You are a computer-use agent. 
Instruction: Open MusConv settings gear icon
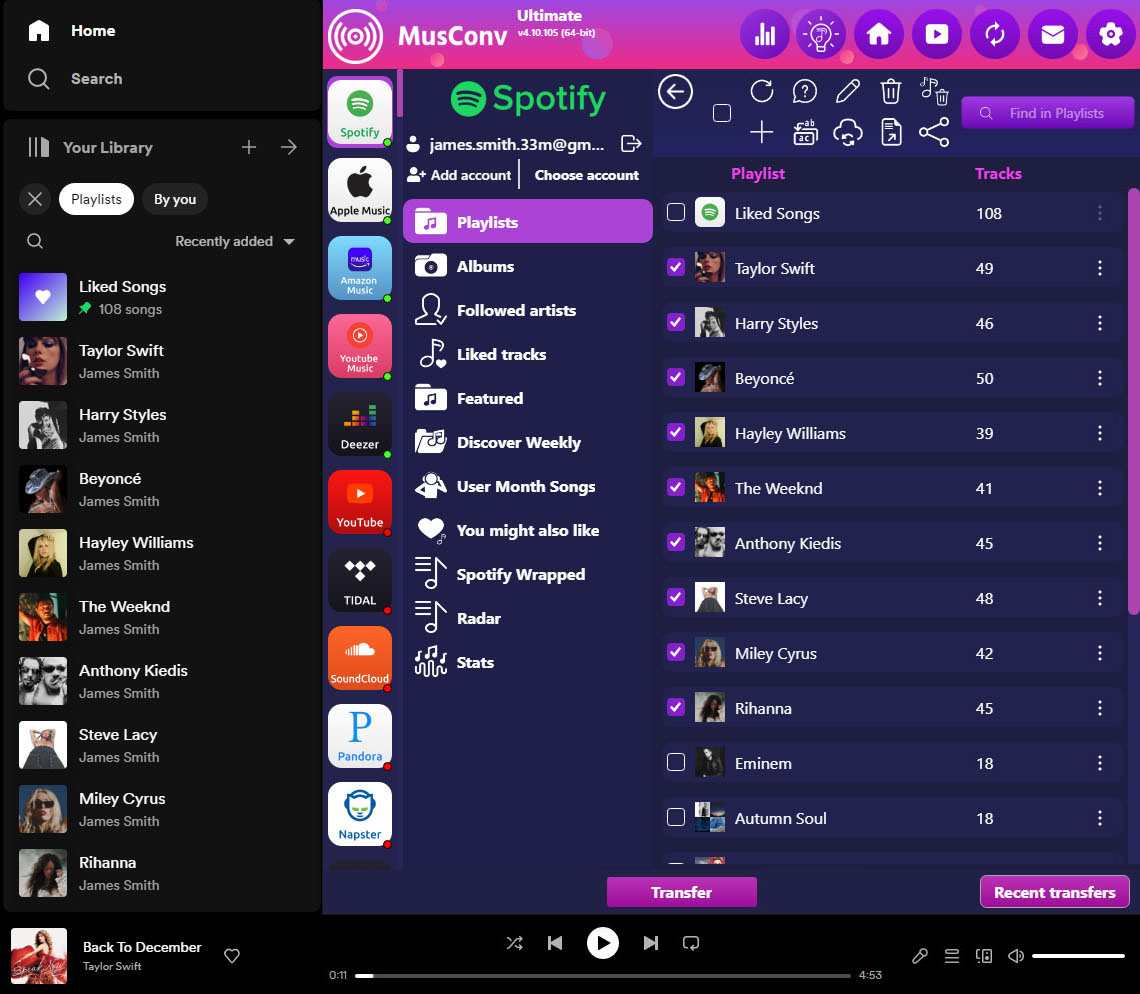click(1110, 34)
